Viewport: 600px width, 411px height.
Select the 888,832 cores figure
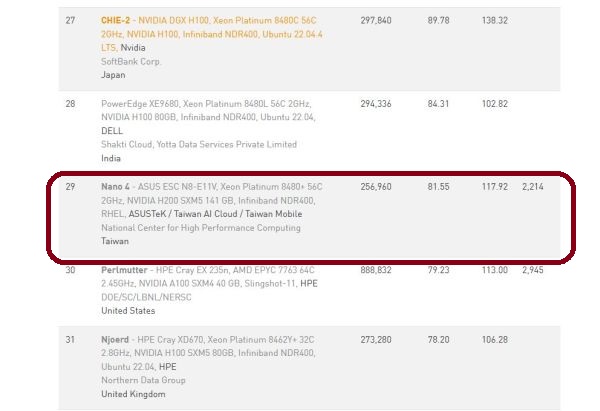pyautogui.click(x=377, y=269)
